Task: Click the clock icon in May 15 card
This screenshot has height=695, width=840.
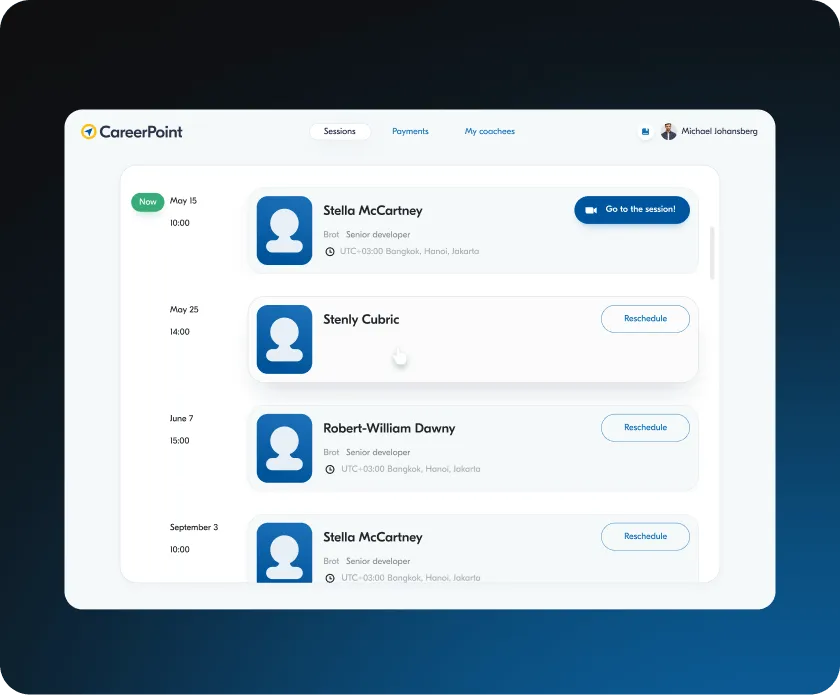Action: (330, 251)
